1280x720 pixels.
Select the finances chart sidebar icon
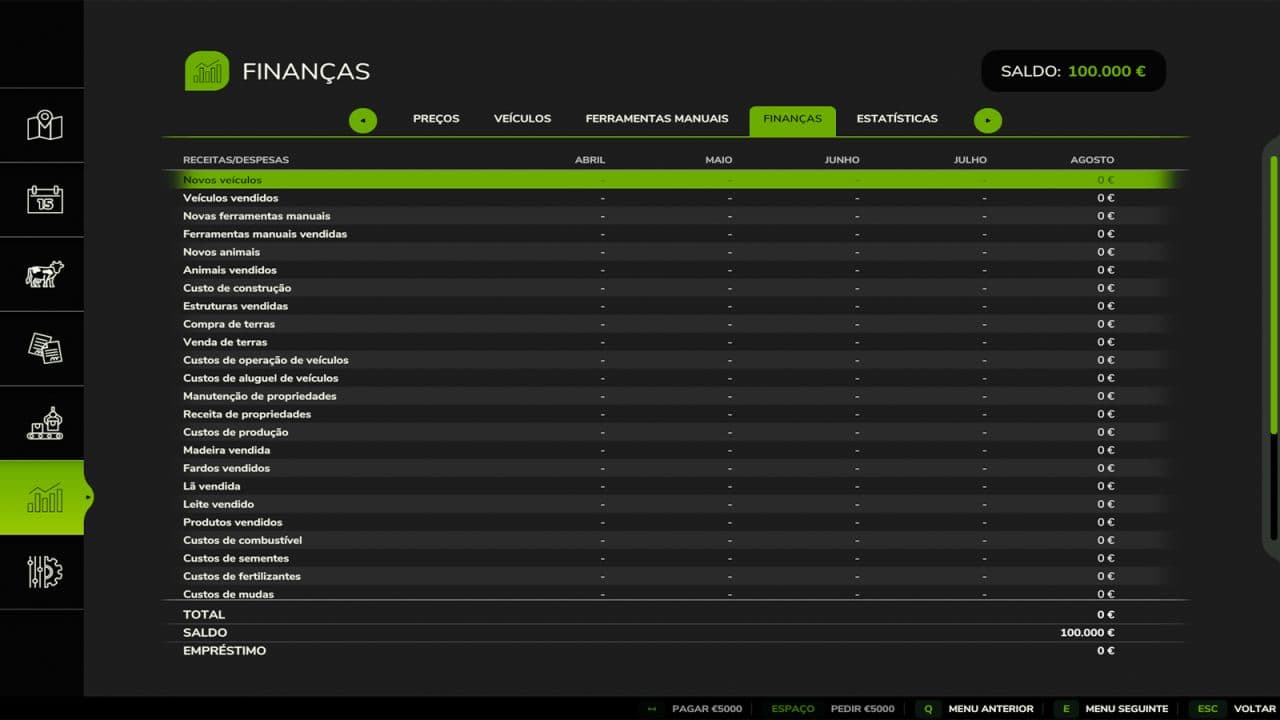44,498
